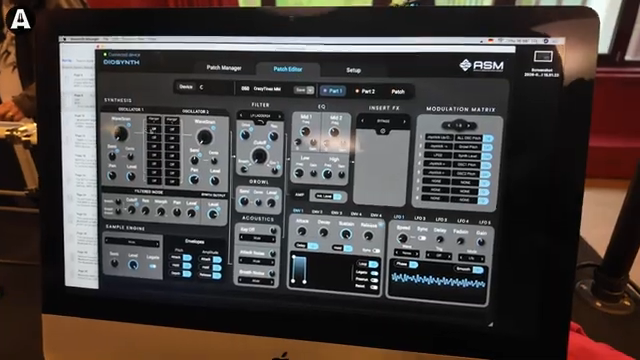Image resolution: width=640 pixels, height=360 pixels.
Task: Open the LFO Wave selector
Action: (x=407, y=253)
